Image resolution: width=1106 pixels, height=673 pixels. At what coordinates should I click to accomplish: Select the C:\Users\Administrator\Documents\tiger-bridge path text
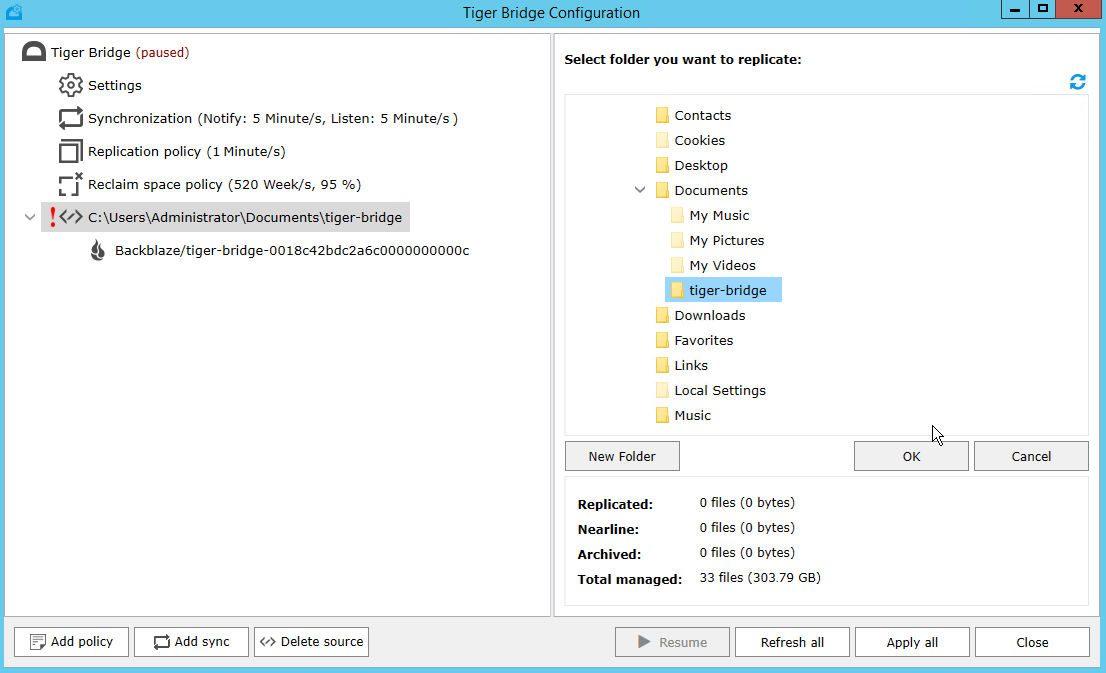coord(245,217)
